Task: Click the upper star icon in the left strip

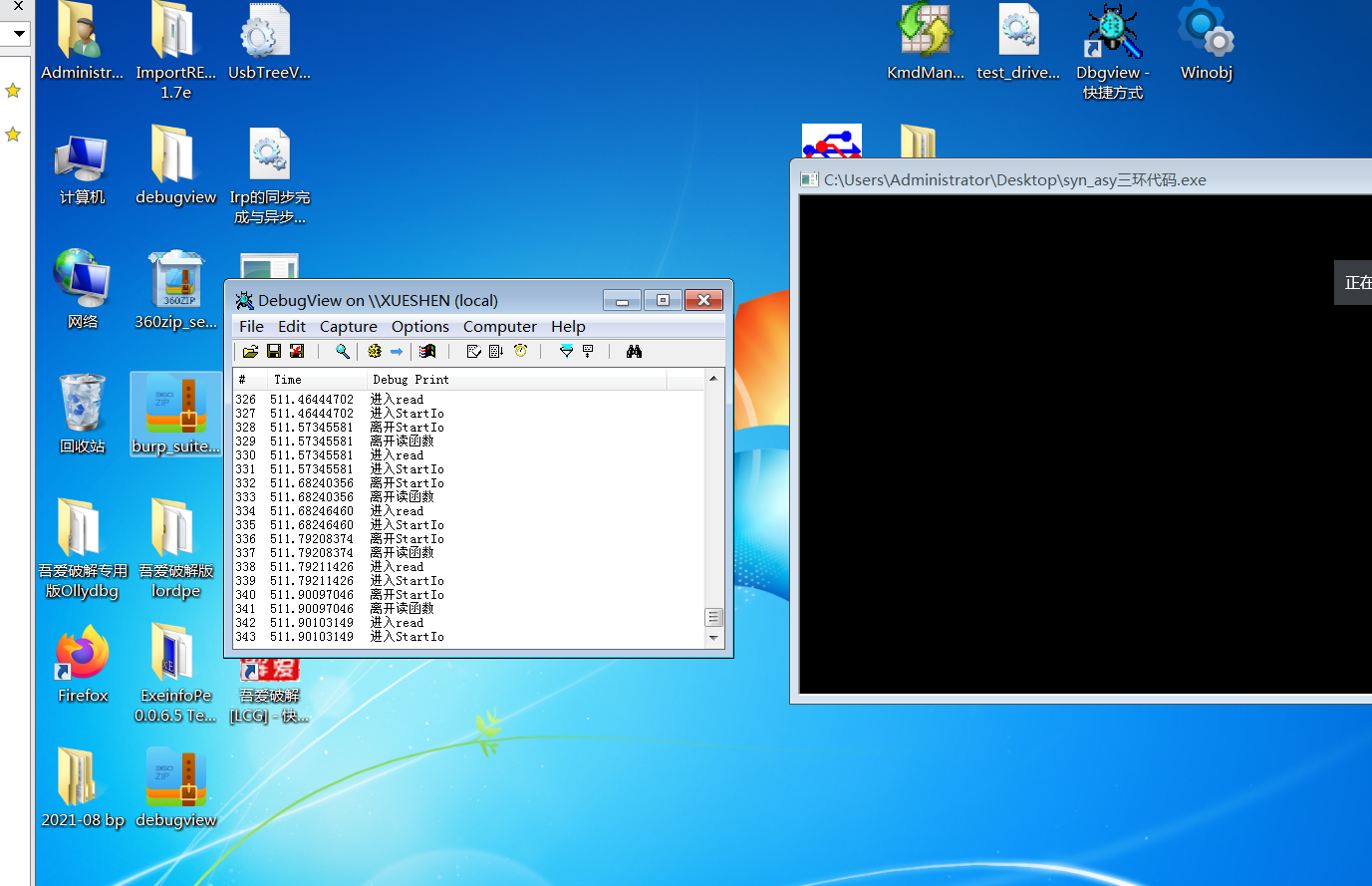Action: 13,91
